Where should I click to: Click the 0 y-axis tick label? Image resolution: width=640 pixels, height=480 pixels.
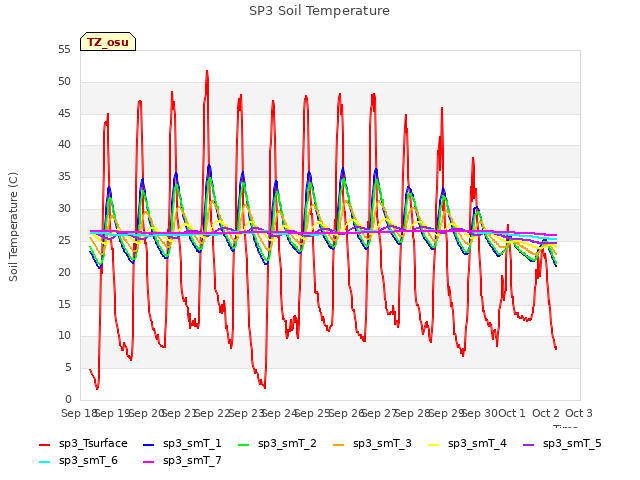pyautogui.click(x=68, y=399)
